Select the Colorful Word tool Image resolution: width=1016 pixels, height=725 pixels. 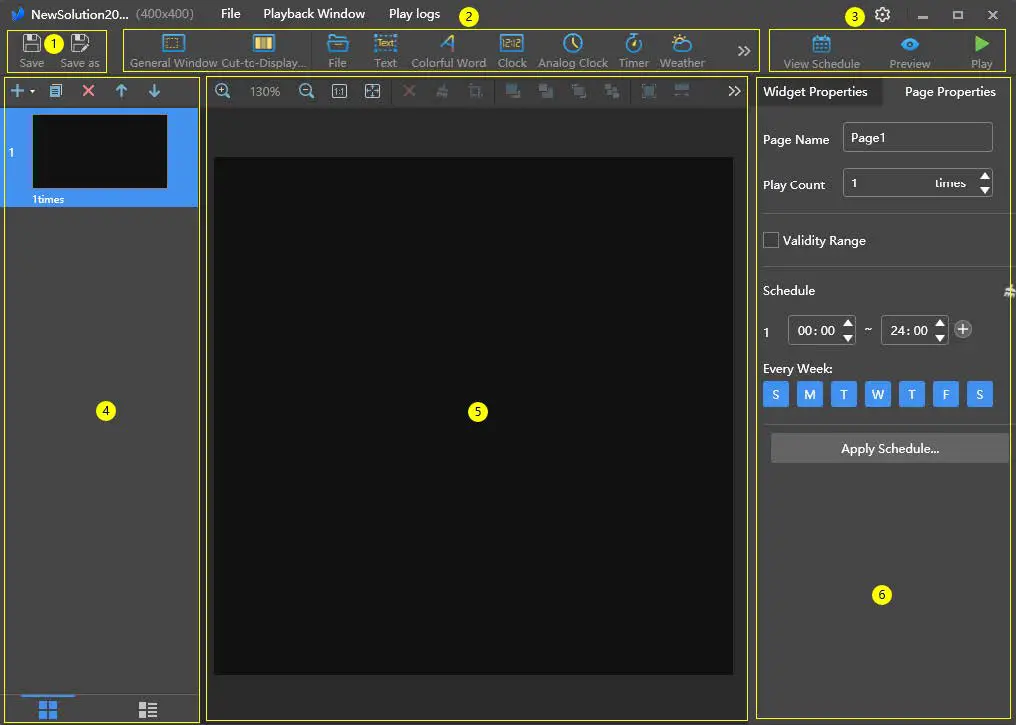tap(448, 49)
